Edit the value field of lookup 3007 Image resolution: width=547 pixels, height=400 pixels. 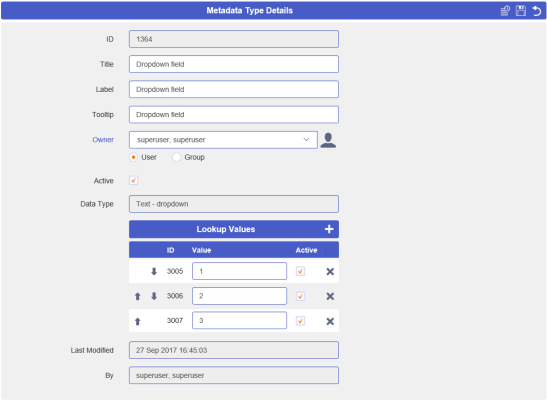tap(239, 320)
